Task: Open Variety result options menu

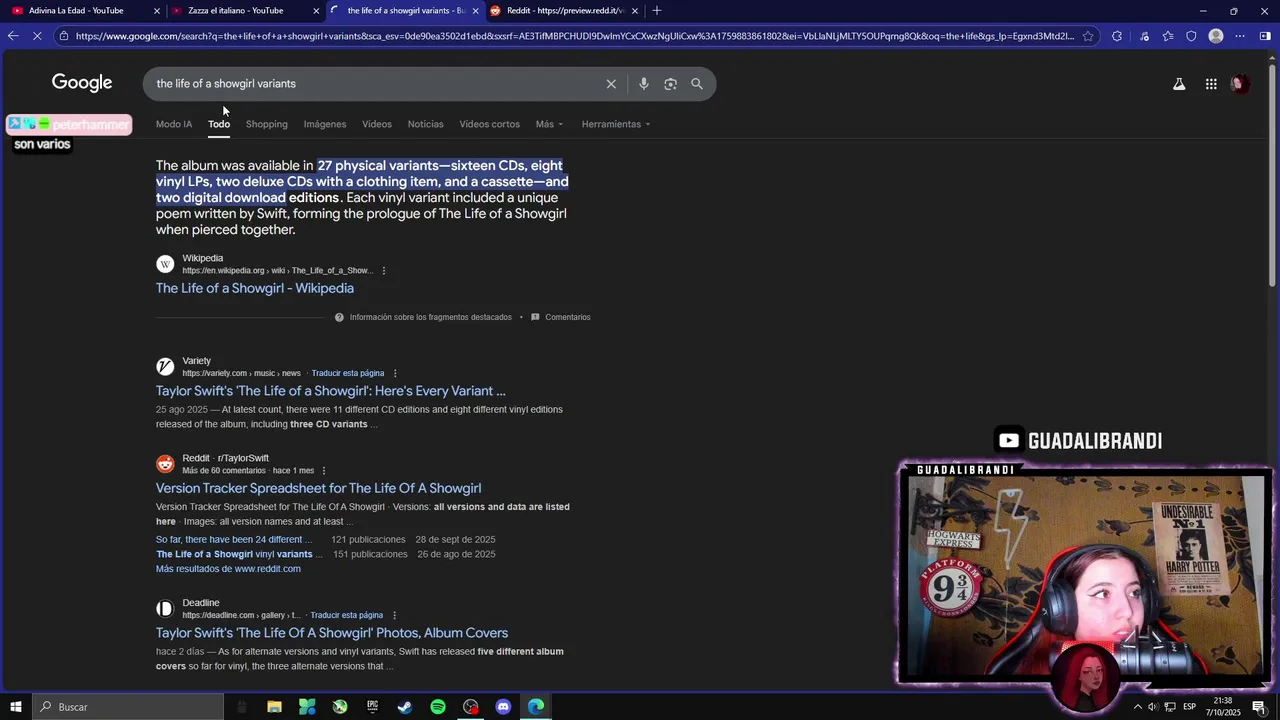Action: pos(395,373)
